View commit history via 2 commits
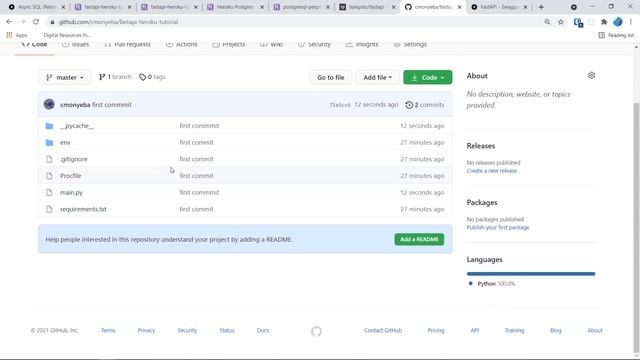This screenshot has height=360, width=640. 424,105
